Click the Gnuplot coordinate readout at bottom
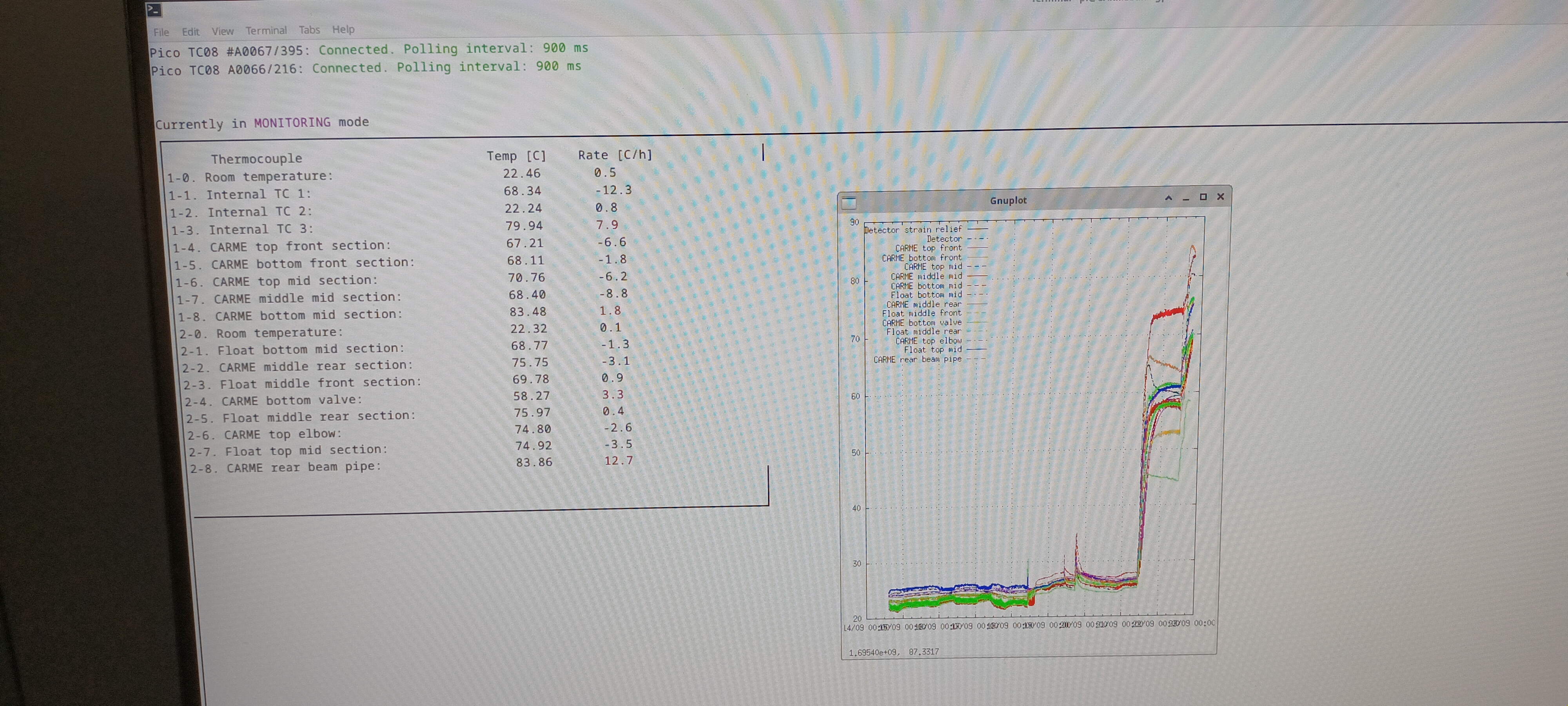Screen dimensions: 1568x706 pos(894,652)
